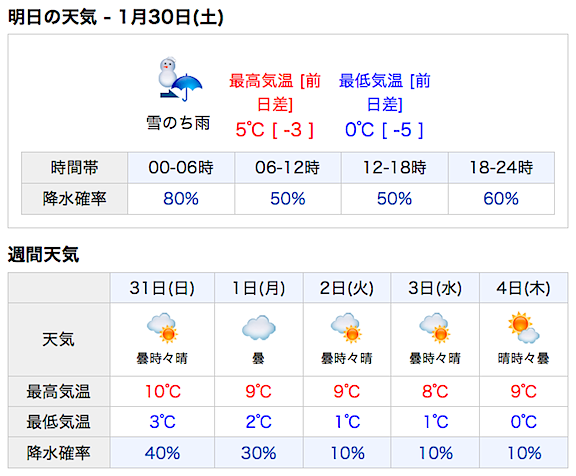Click the 10℃ high for 31日
The width and height of the screenshot is (576, 476).
pyautogui.click(x=163, y=392)
